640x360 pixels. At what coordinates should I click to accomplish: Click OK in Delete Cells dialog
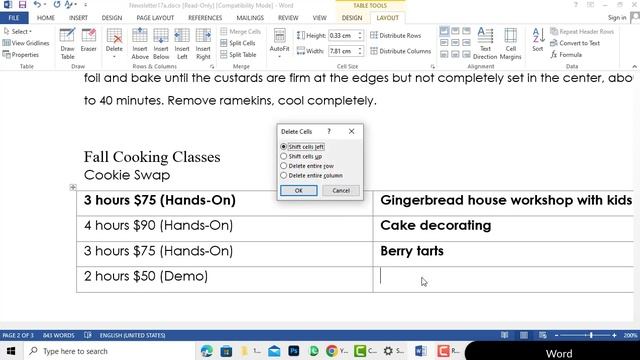click(298, 191)
